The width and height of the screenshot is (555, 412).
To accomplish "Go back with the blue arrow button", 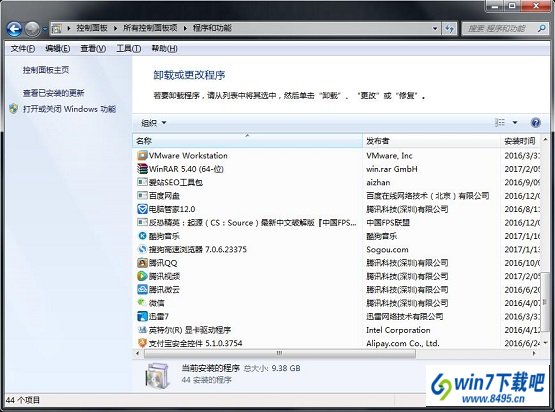I will (14, 29).
